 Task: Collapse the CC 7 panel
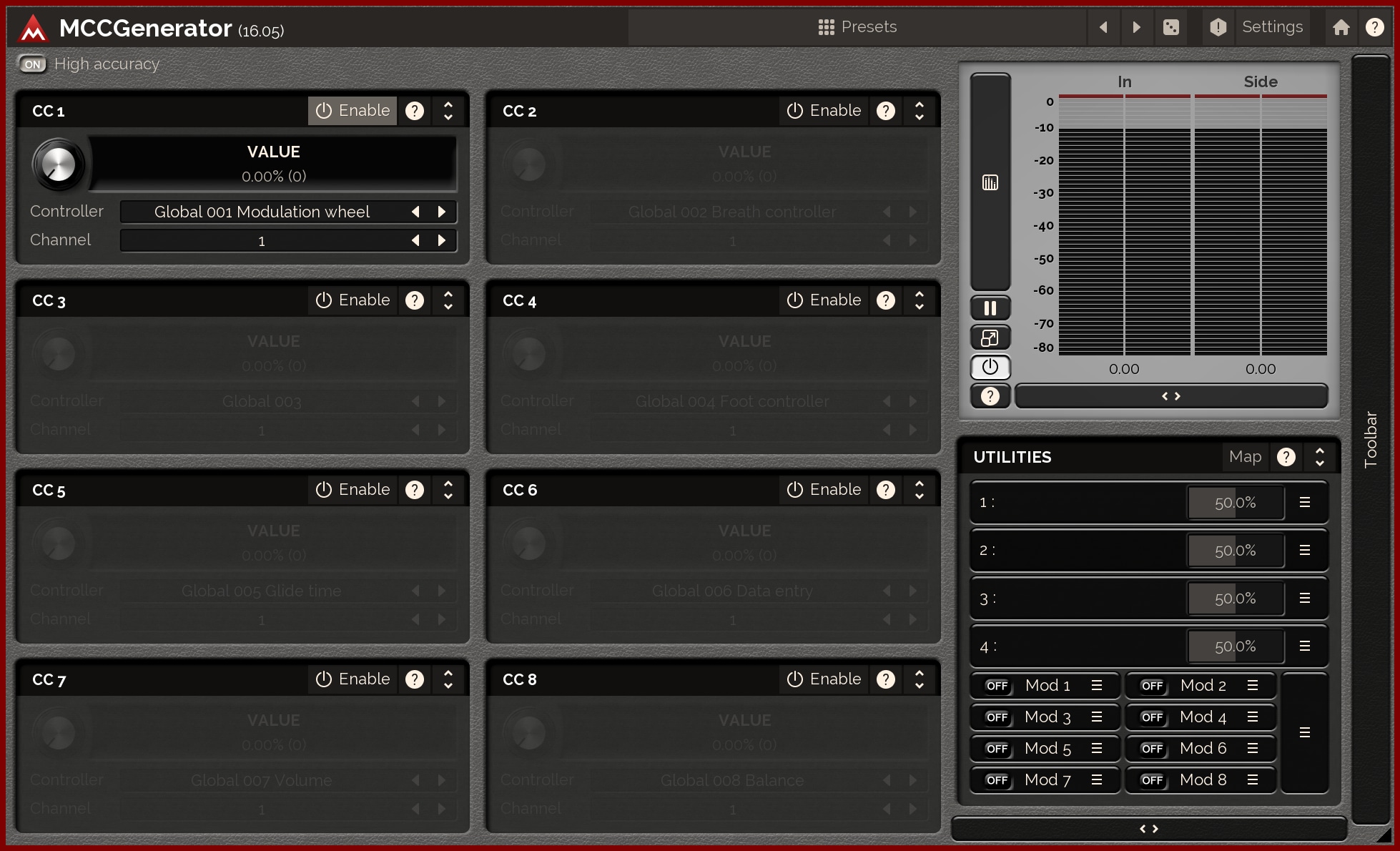coord(448,679)
